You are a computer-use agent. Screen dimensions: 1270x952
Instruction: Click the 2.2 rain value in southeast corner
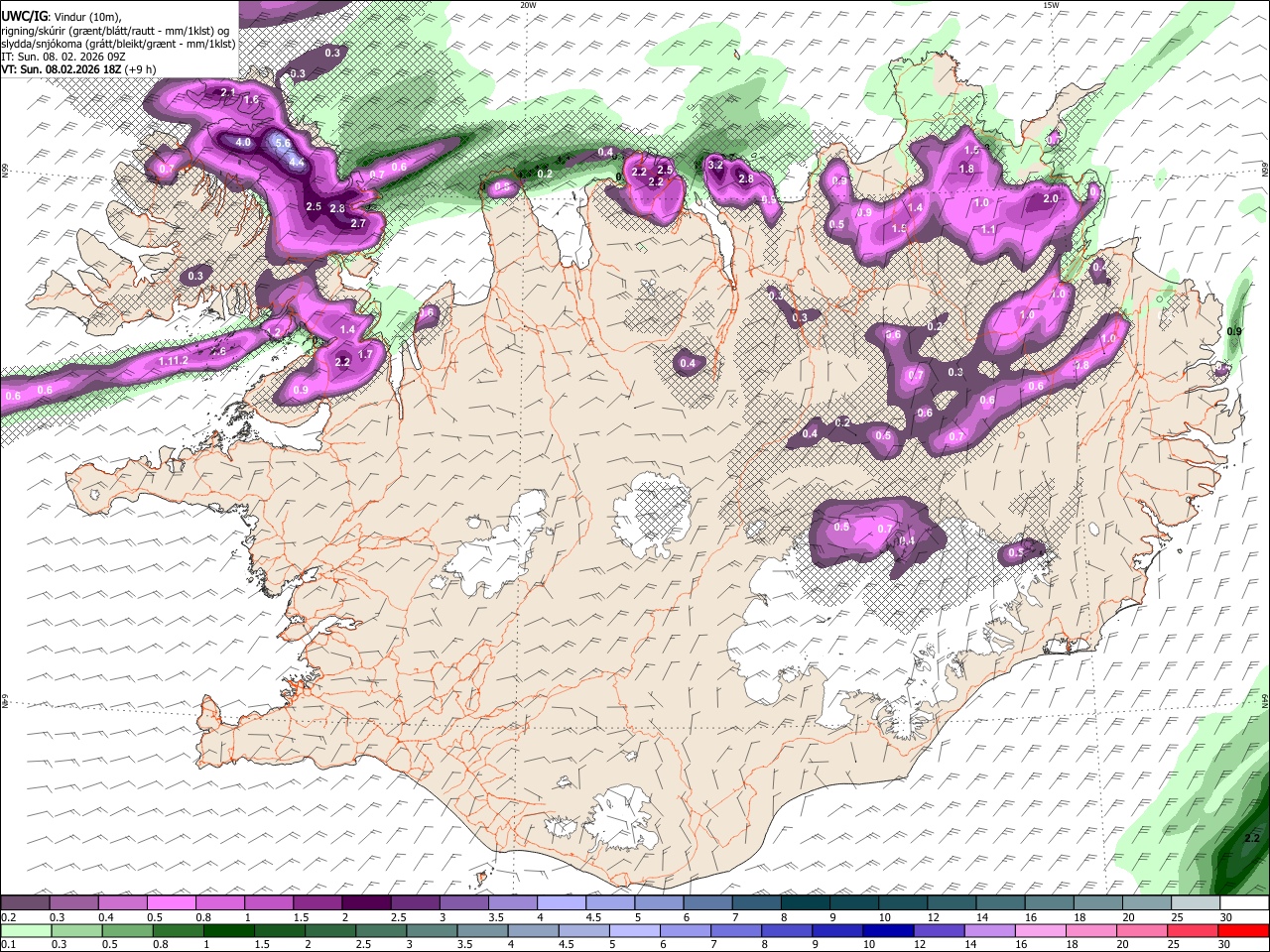pos(1251,839)
